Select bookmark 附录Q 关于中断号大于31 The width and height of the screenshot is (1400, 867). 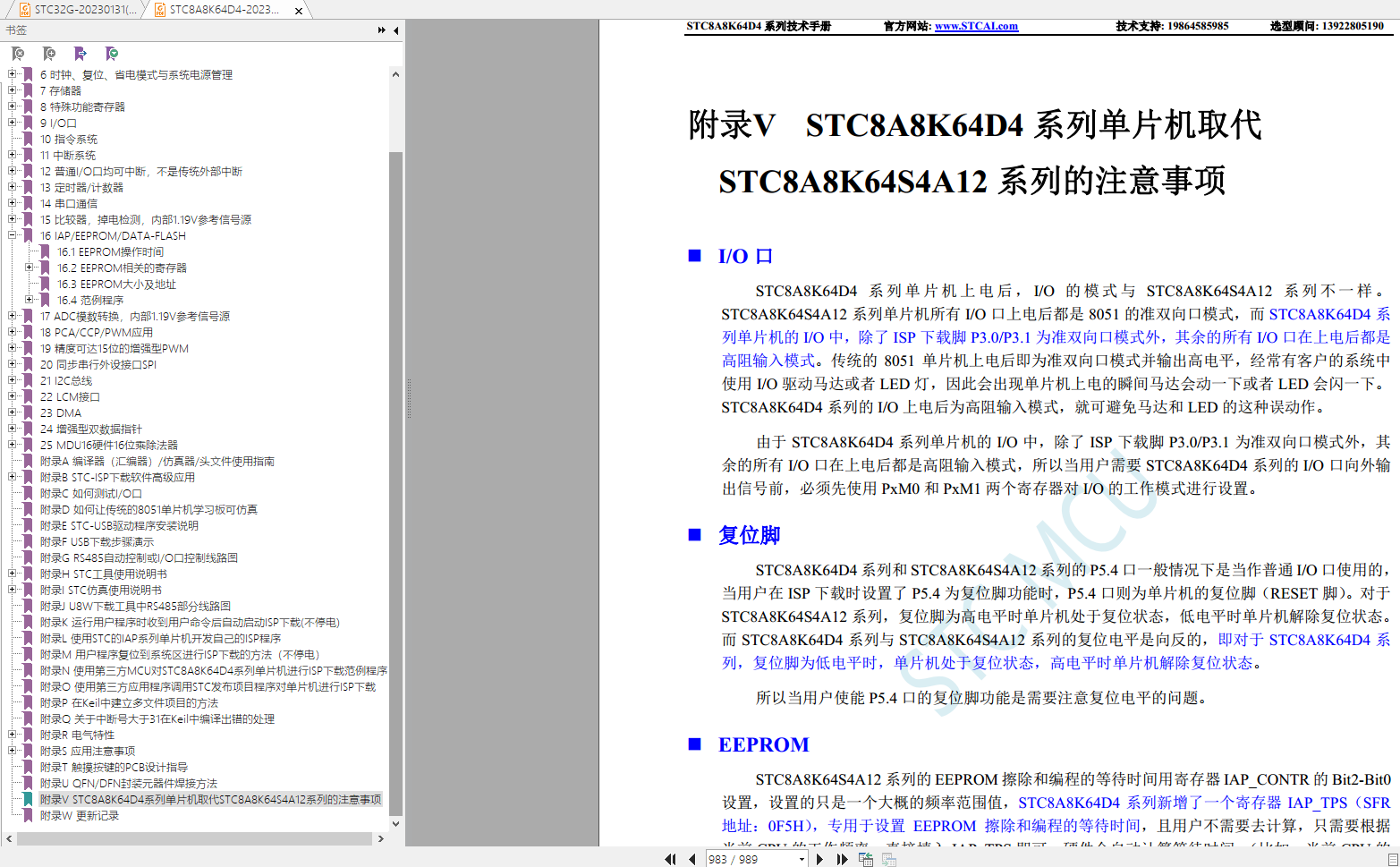click(x=157, y=718)
